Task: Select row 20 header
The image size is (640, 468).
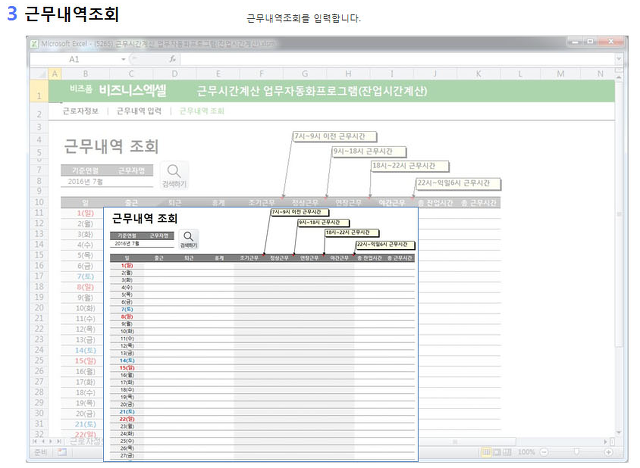Action: click(39, 308)
